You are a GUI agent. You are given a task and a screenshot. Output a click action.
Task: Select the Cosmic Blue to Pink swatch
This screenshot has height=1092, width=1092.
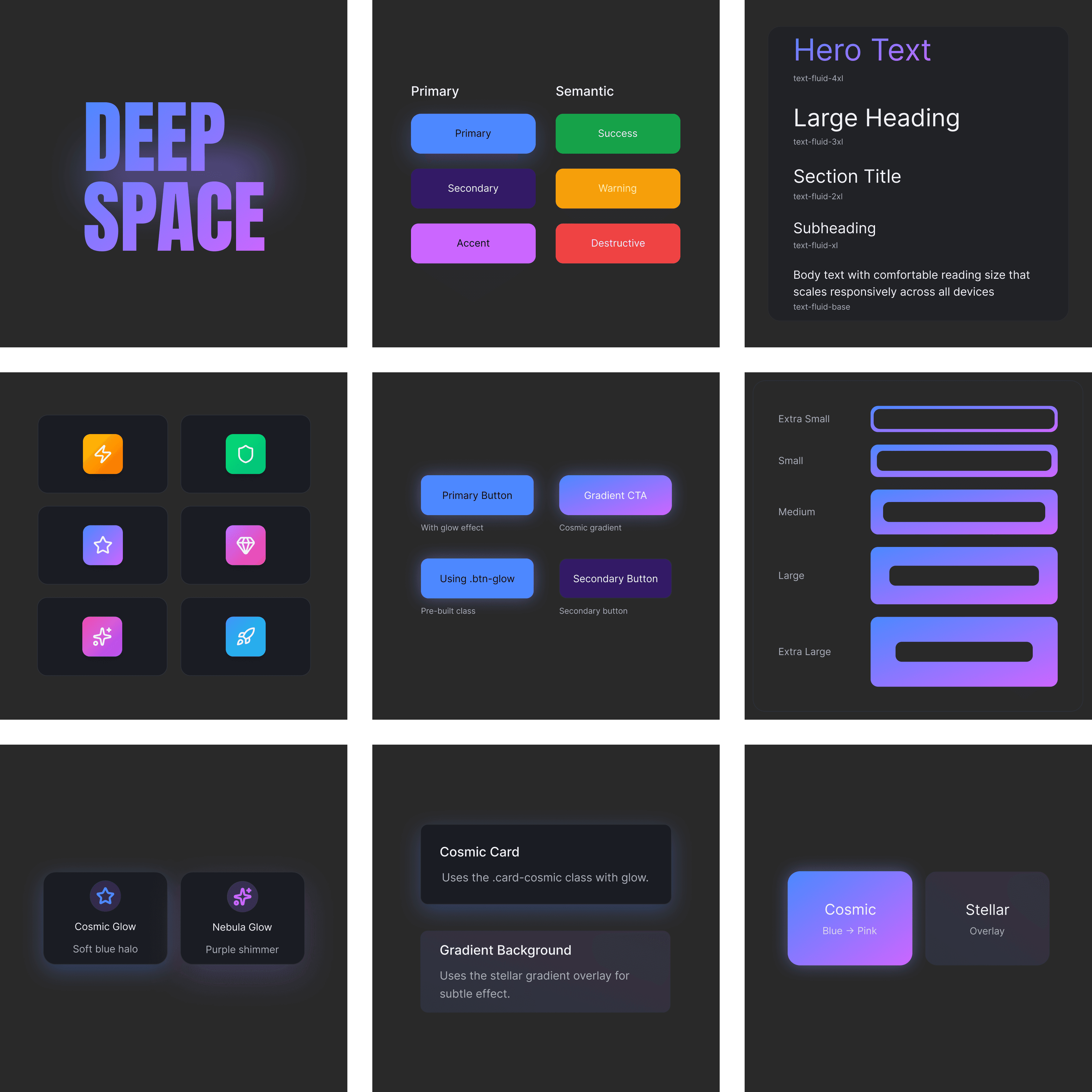click(x=849, y=918)
